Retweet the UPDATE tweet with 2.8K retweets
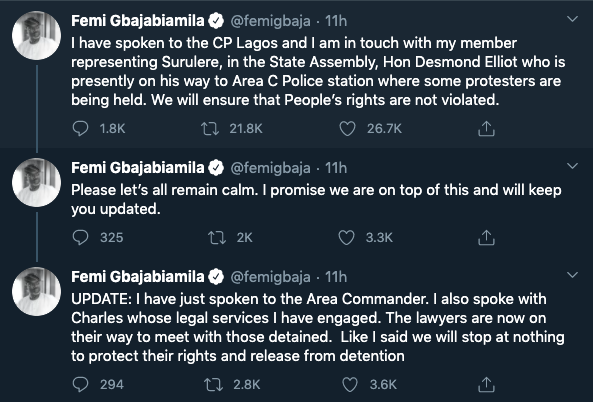 (x=214, y=385)
